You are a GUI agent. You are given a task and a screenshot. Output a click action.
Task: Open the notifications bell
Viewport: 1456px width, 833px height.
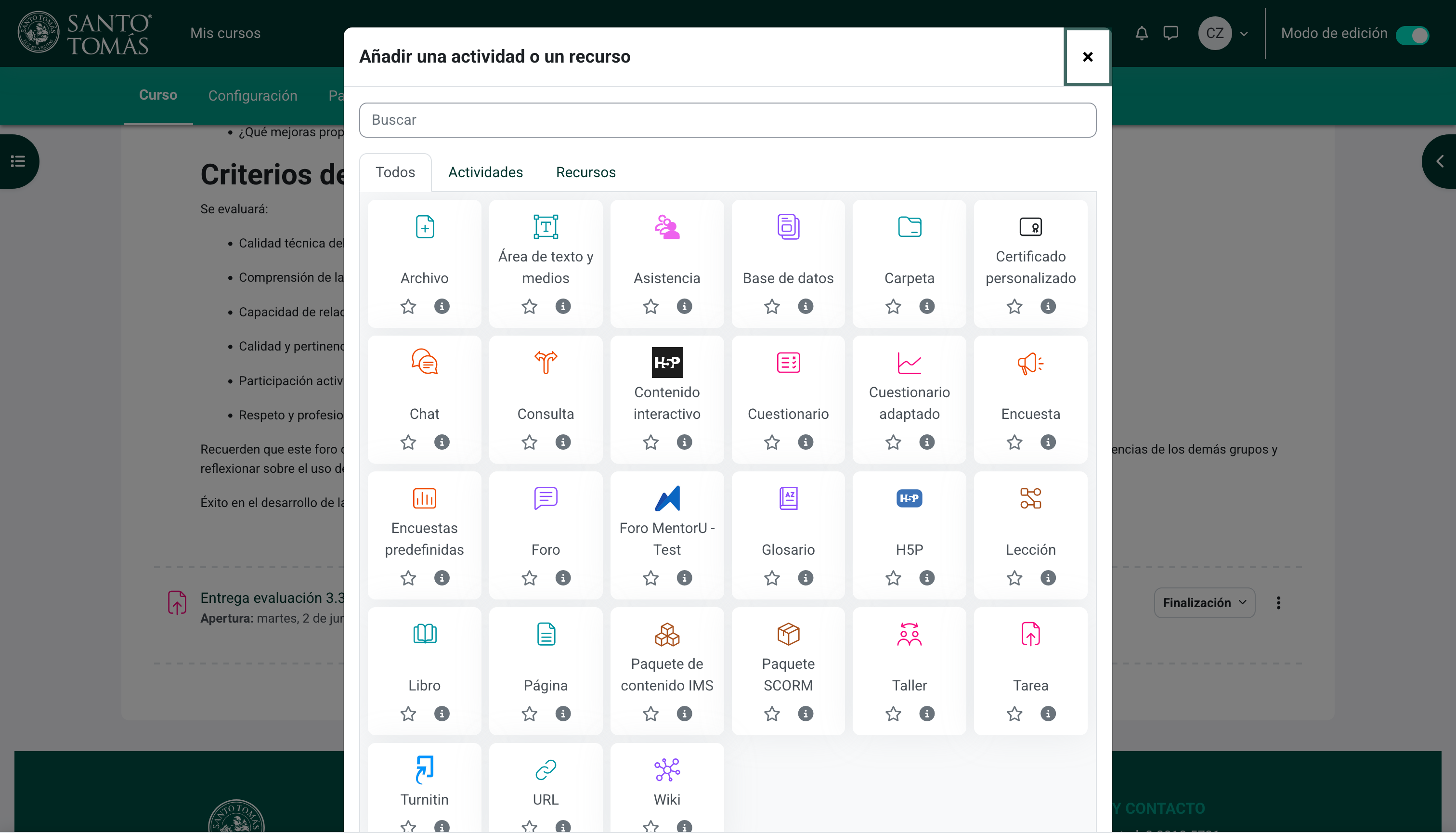point(1141,34)
